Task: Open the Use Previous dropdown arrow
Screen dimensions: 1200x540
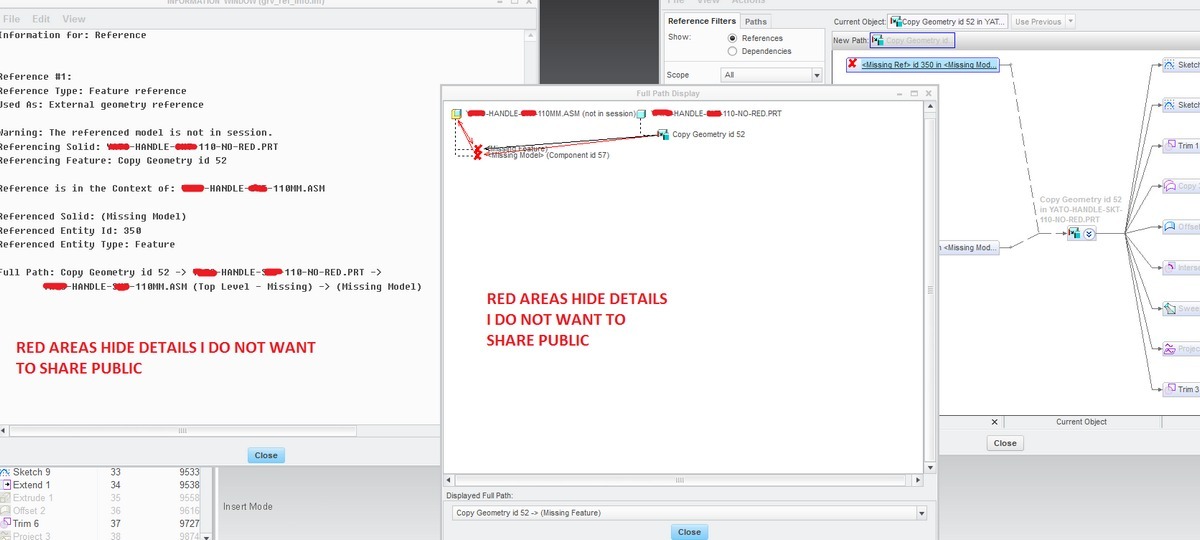Action: (1071, 21)
